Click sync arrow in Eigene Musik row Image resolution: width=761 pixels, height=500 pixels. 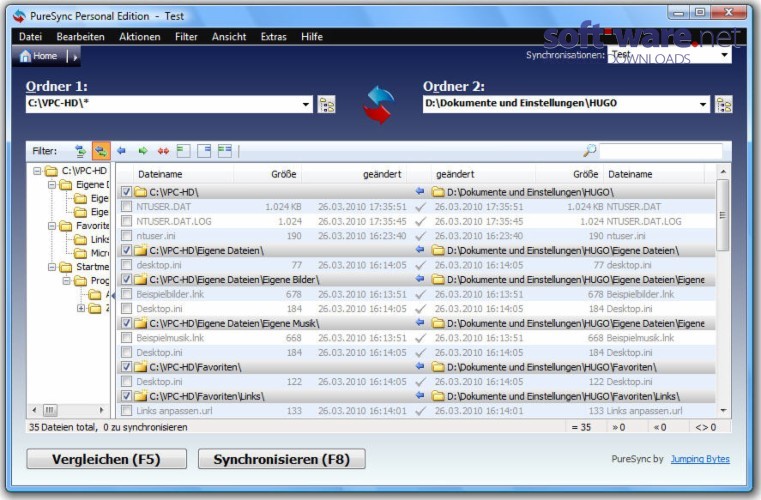(x=420, y=323)
